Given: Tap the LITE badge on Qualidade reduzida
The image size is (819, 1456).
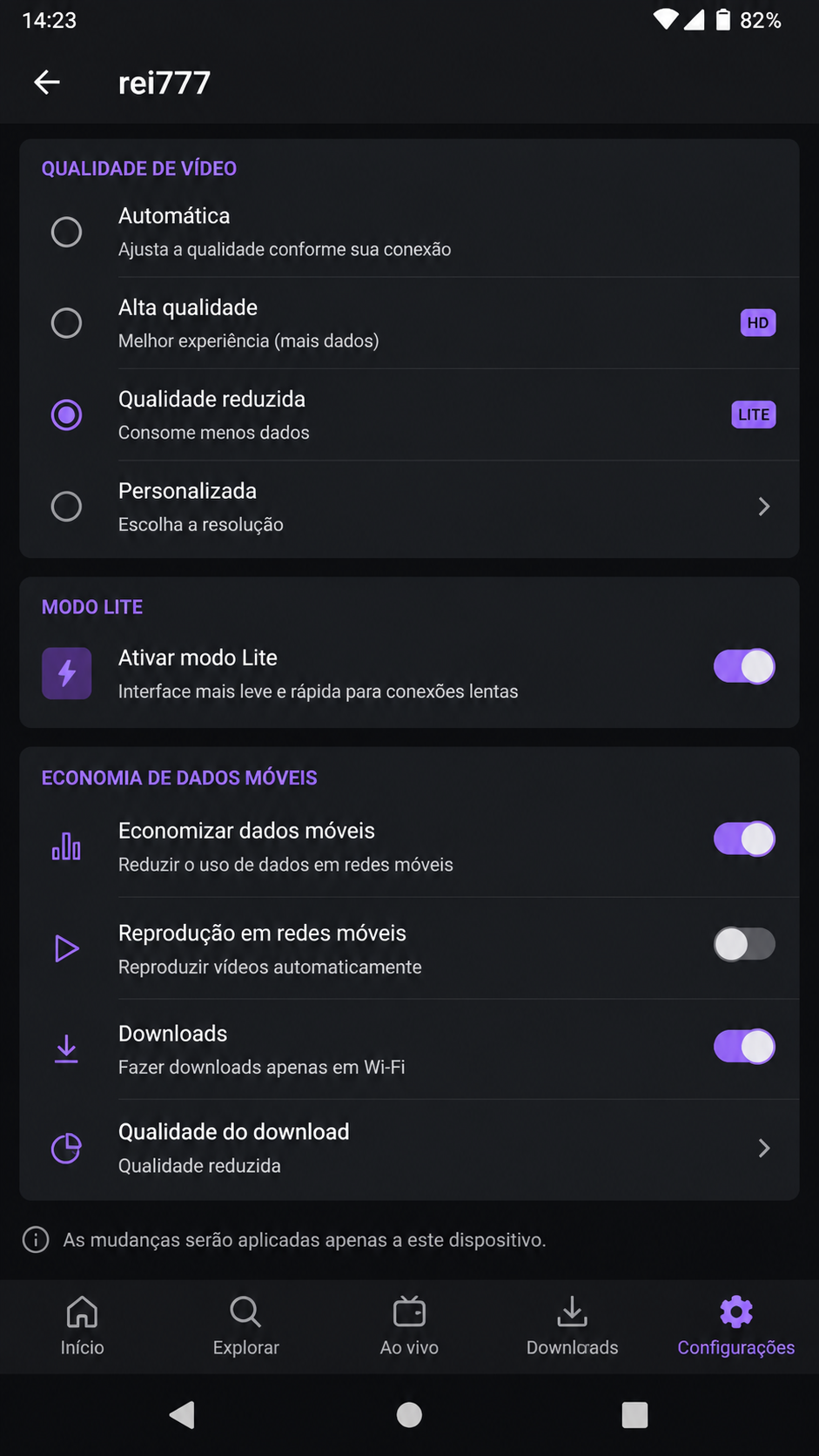Looking at the screenshot, I should coord(754,415).
